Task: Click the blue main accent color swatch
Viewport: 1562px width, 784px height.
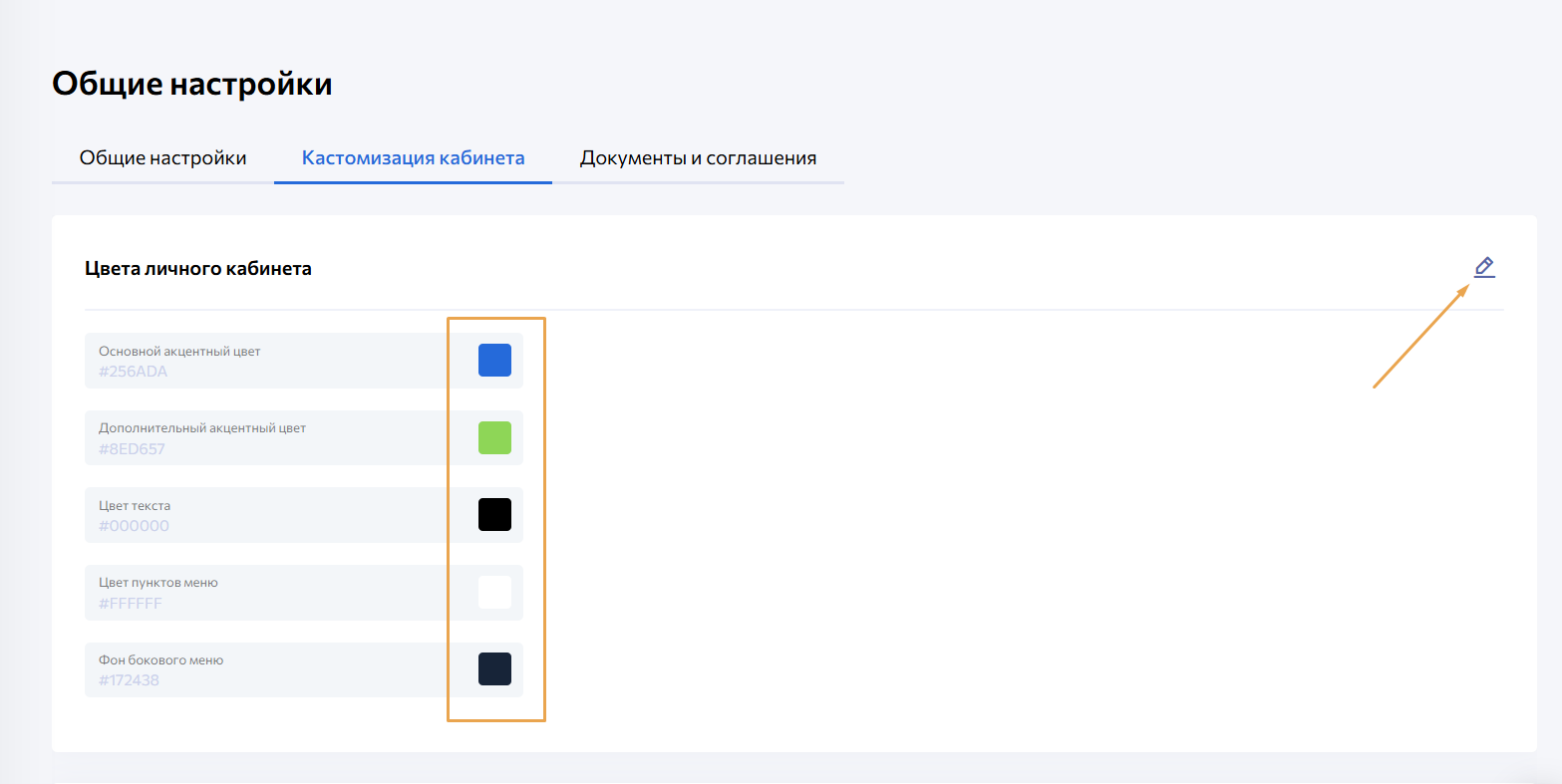Action: click(x=494, y=361)
